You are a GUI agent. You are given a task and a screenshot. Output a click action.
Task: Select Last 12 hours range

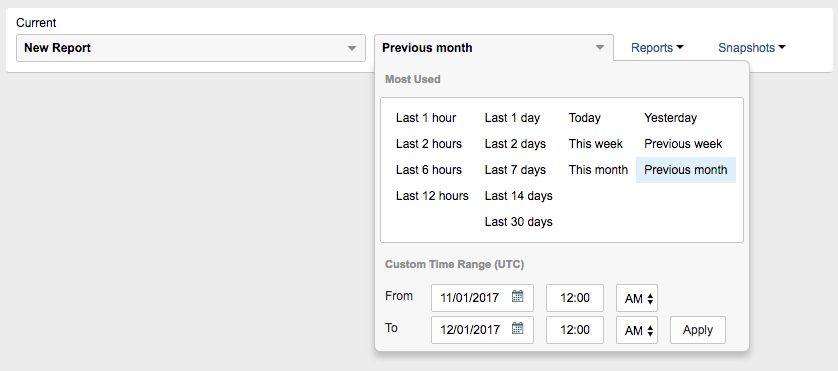pos(432,196)
